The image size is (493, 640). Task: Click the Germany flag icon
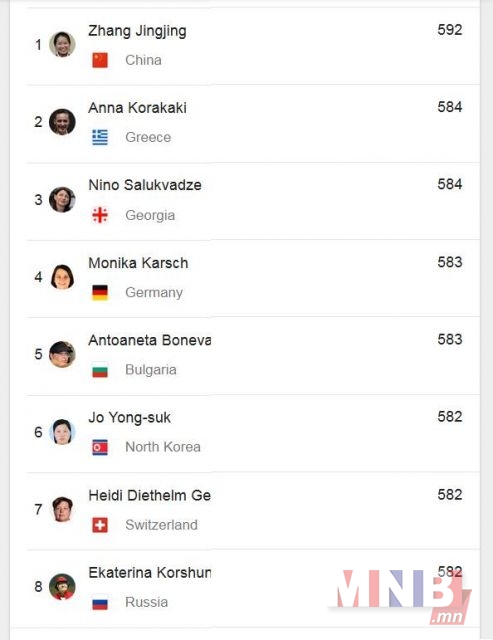(x=100, y=293)
